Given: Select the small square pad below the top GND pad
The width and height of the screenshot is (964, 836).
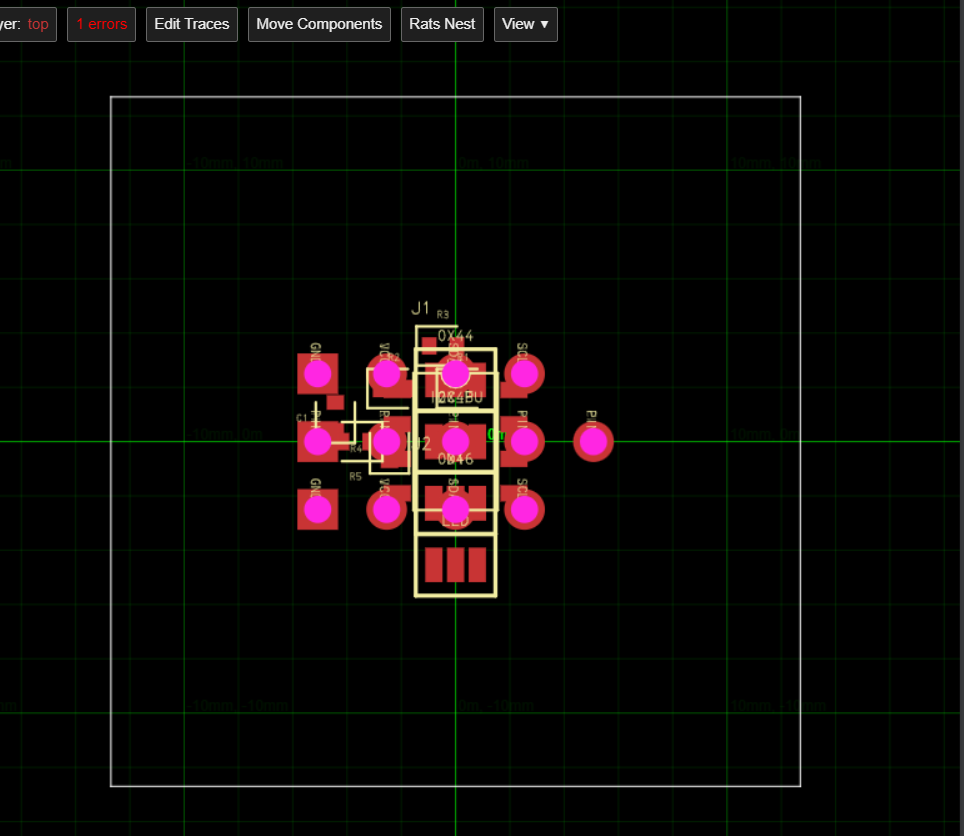Looking at the screenshot, I should pyautogui.click(x=335, y=403).
